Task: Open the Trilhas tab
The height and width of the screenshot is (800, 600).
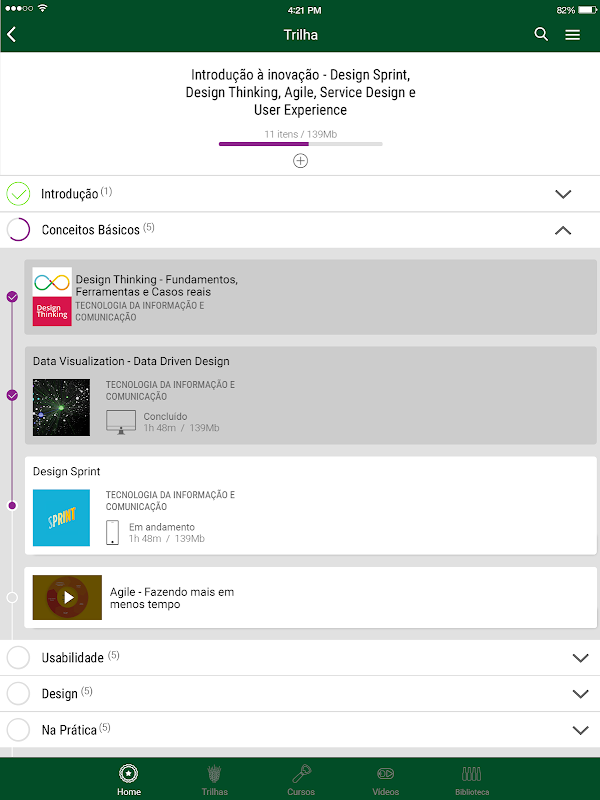Action: (214, 778)
